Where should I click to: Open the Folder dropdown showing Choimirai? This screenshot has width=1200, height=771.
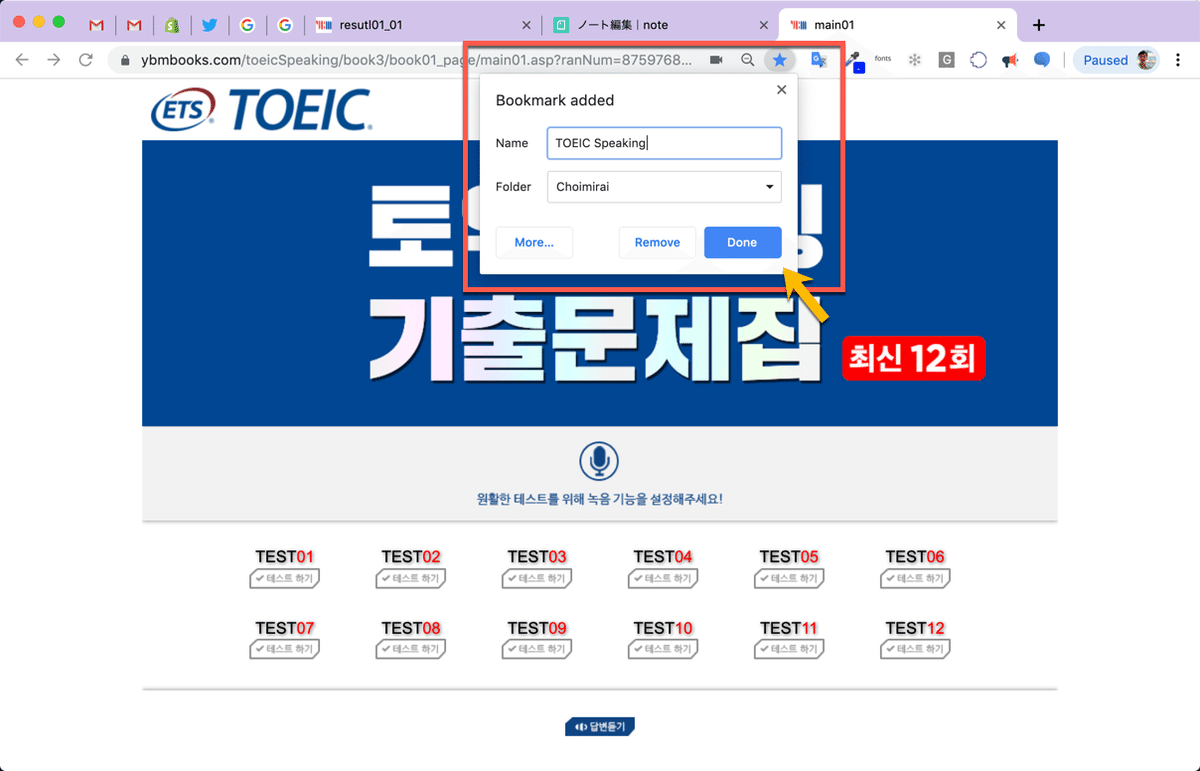click(664, 187)
